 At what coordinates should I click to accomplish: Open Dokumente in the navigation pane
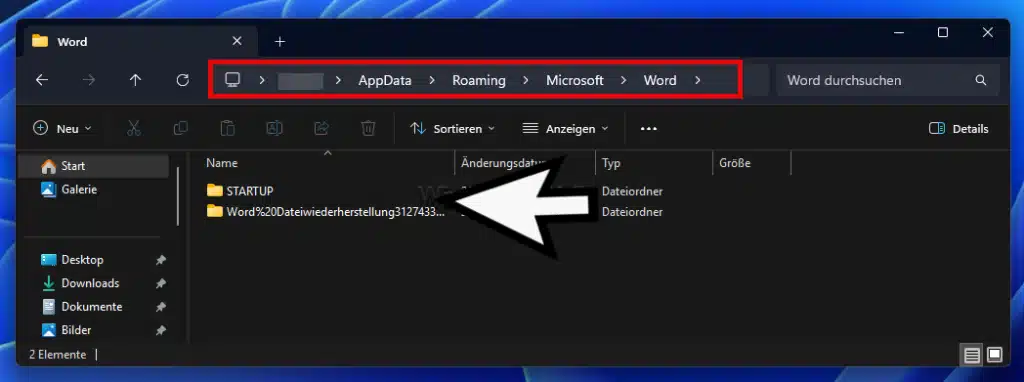(x=91, y=307)
